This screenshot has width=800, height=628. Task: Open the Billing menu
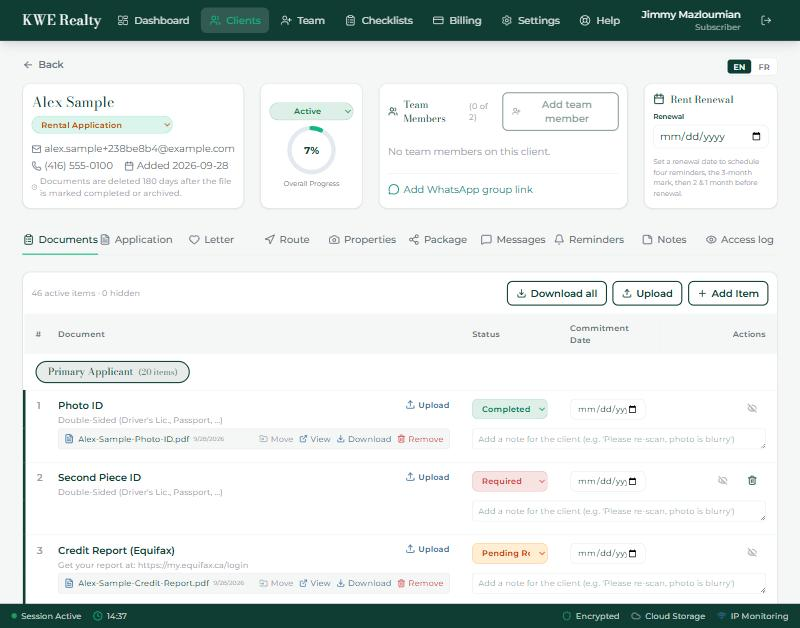[457, 20]
